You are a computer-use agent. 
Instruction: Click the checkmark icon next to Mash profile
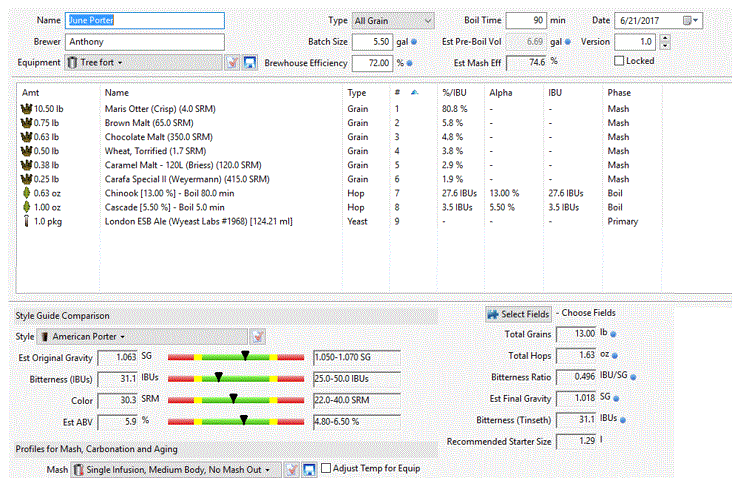(x=292, y=470)
